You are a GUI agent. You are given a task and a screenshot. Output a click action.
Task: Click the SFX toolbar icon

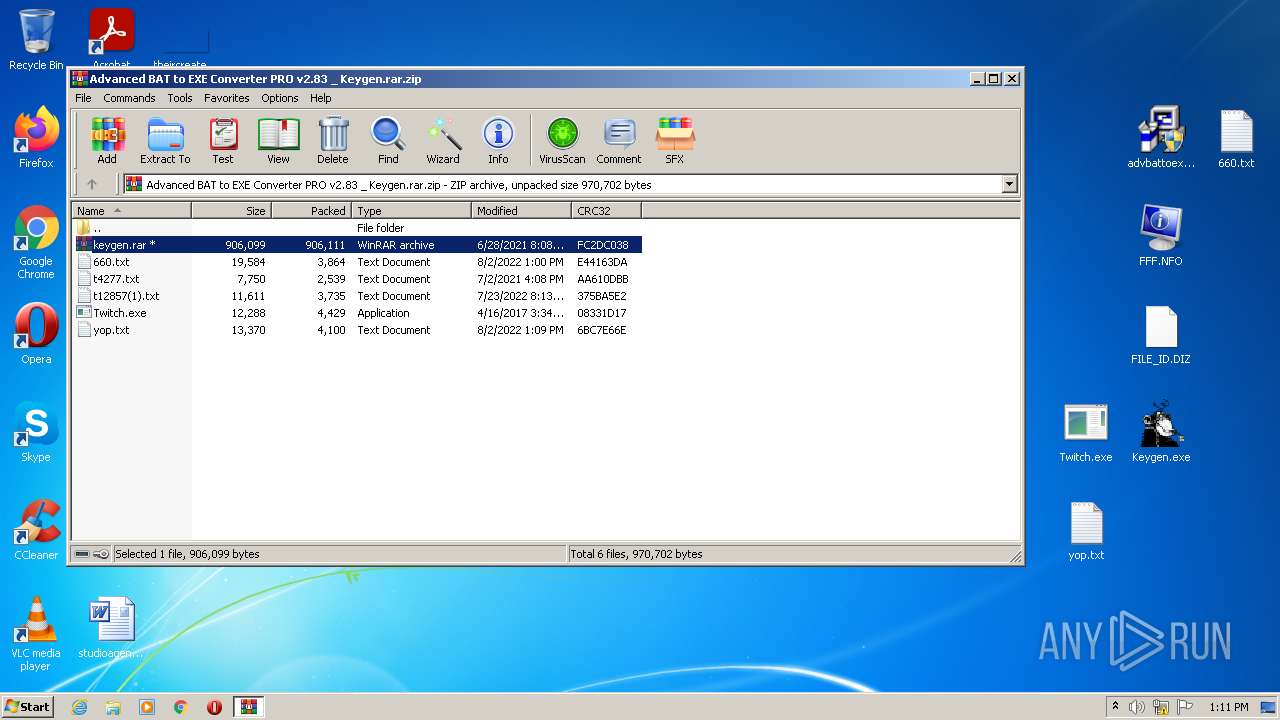pyautogui.click(x=675, y=140)
